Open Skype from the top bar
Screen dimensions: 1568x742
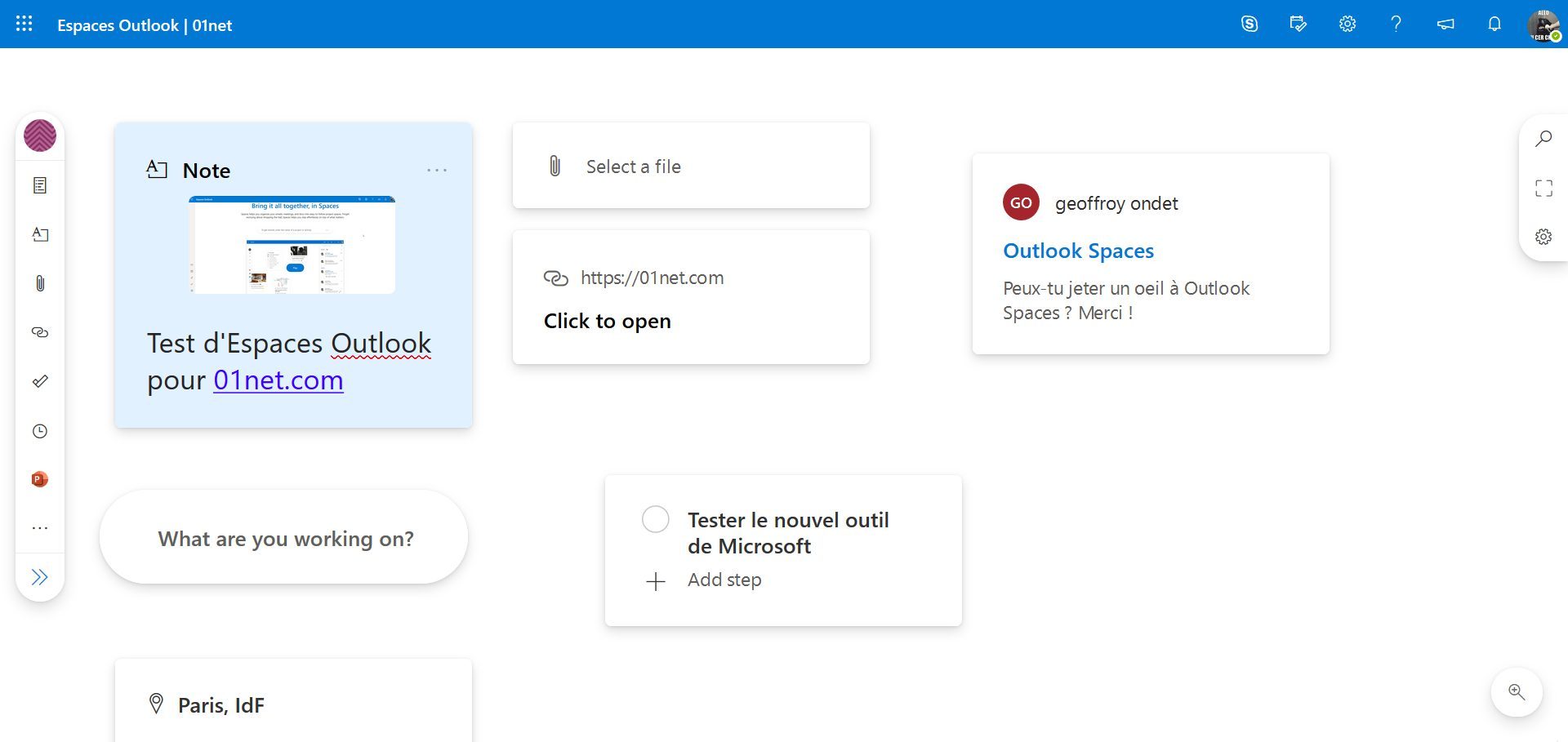pyautogui.click(x=1249, y=24)
